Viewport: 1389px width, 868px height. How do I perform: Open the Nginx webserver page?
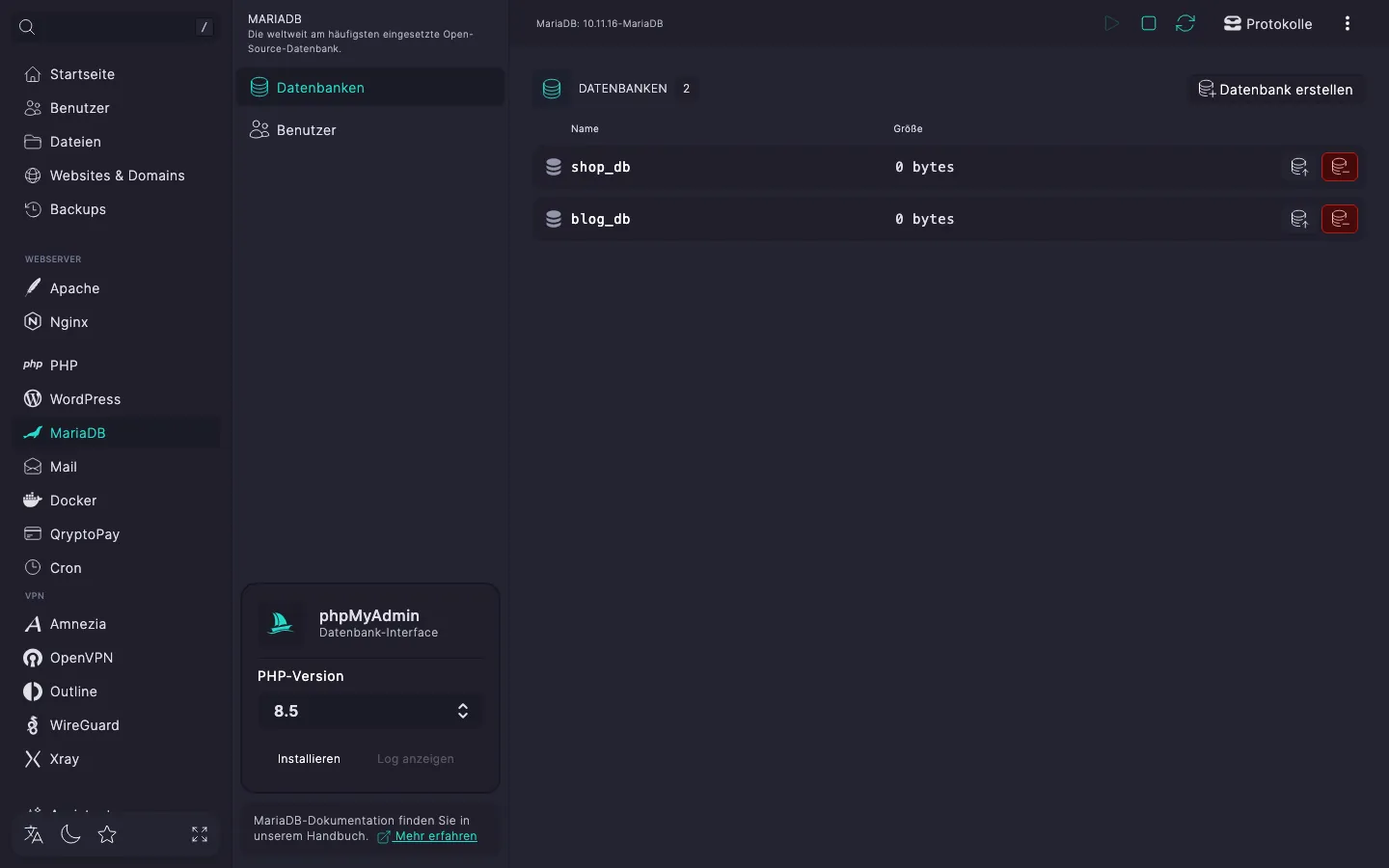tap(116, 322)
